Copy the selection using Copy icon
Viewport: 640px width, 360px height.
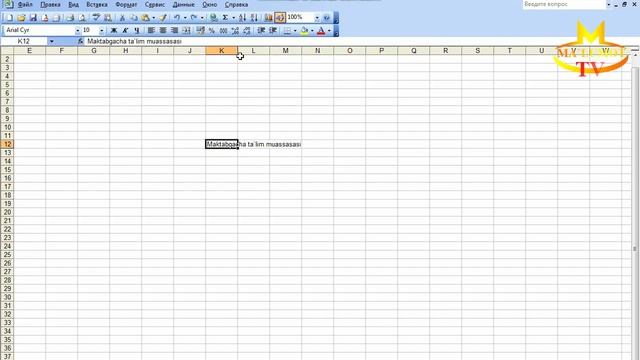tap(133, 18)
